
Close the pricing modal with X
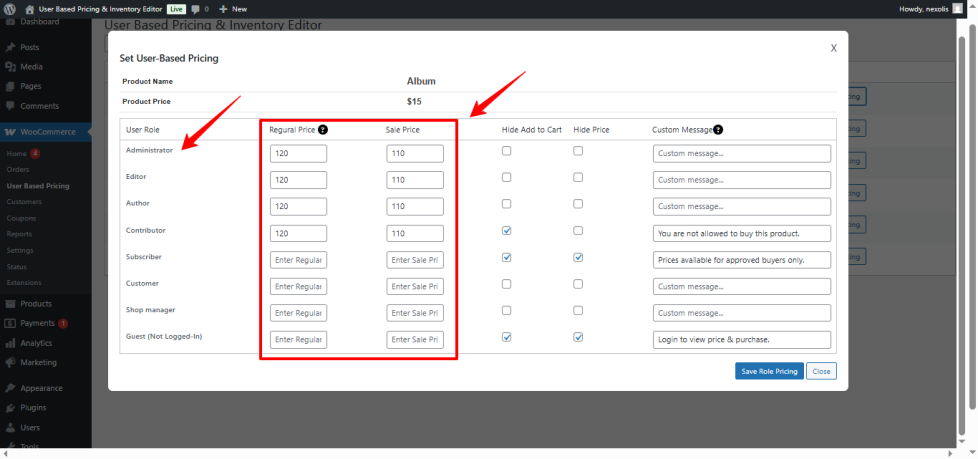(833, 48)
